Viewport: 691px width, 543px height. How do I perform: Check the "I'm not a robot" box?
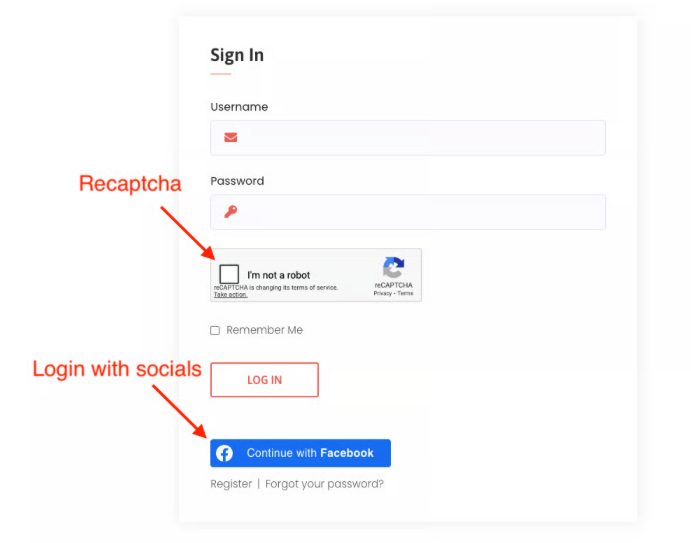point(229,274)
